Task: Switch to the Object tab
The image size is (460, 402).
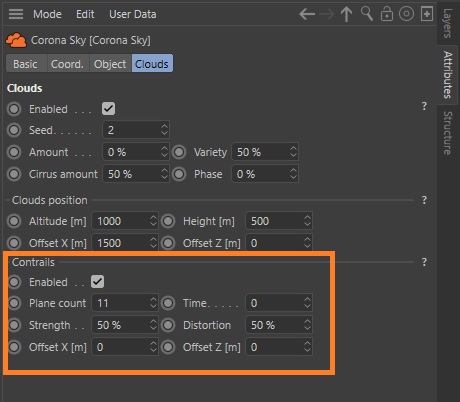Action: 110,64
